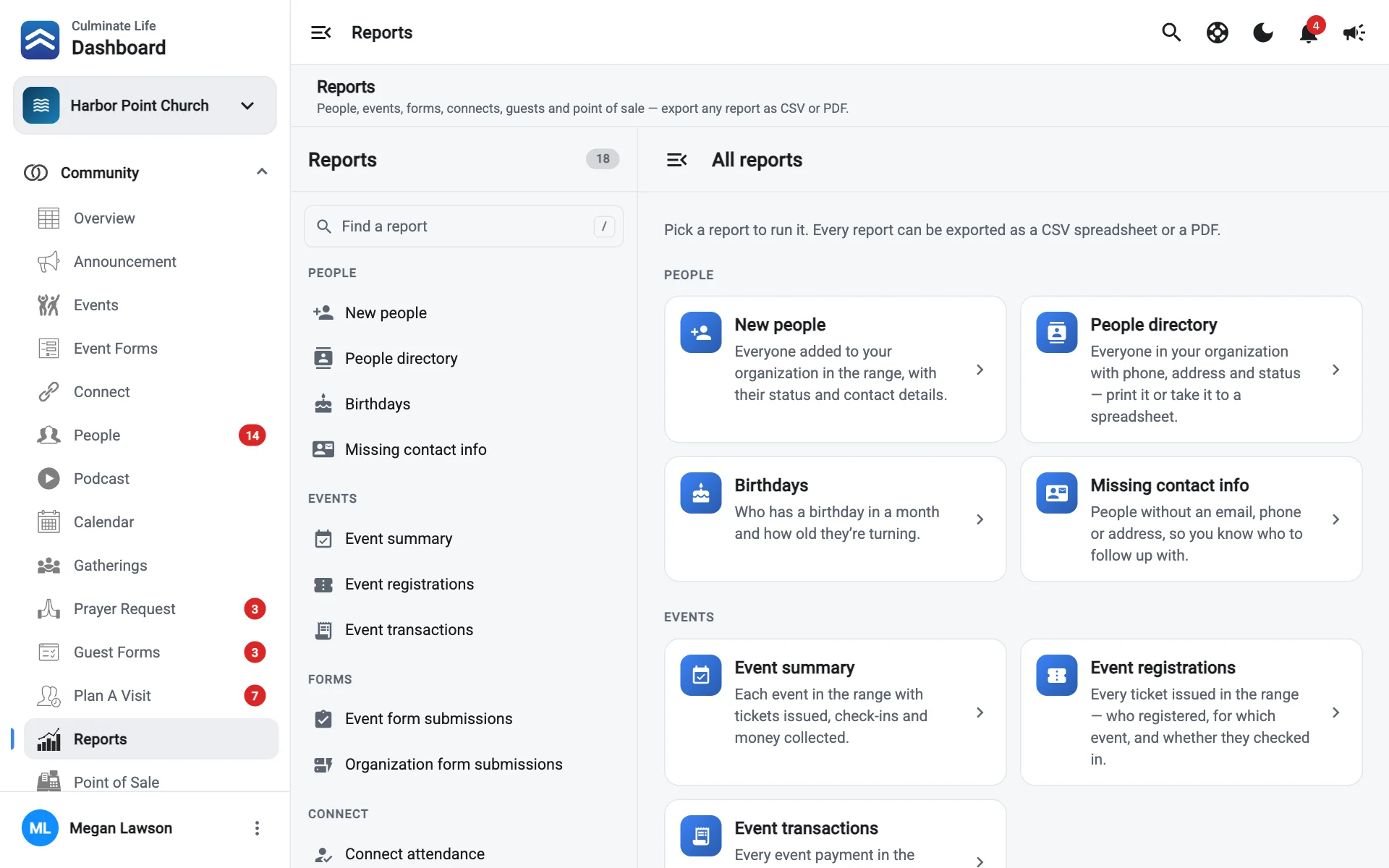Select Event summary in reports list
The height and width of the screenshot is (868, 1389).
point(464,539)
